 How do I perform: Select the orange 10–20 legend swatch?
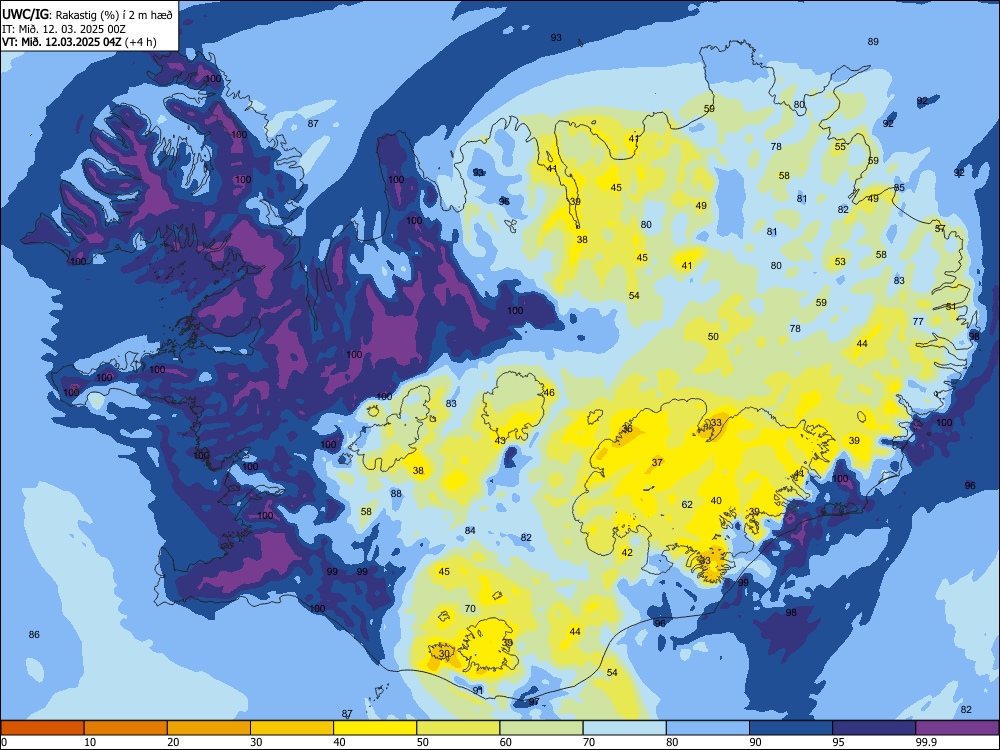point(126,728)
